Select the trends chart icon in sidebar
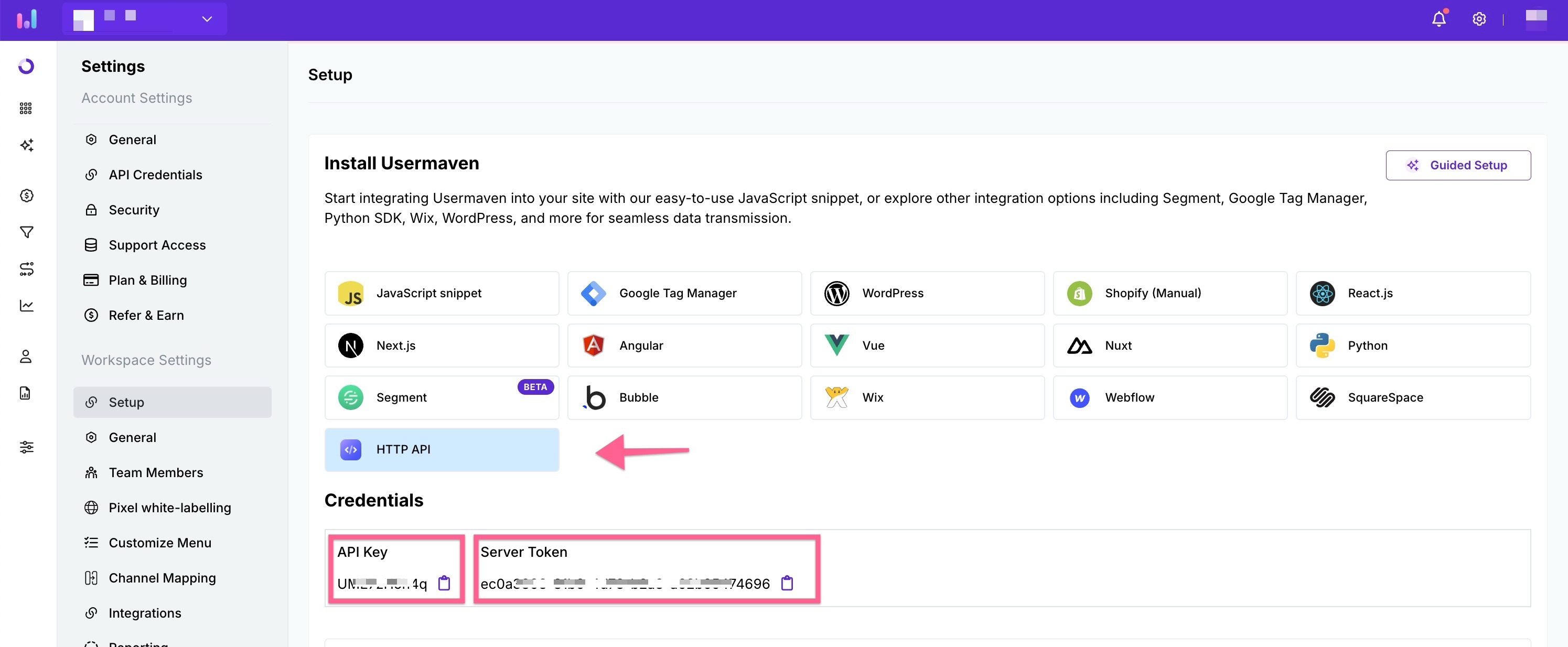The width and height of the screenshot is (1568, 647). click(x=26, y=306)
